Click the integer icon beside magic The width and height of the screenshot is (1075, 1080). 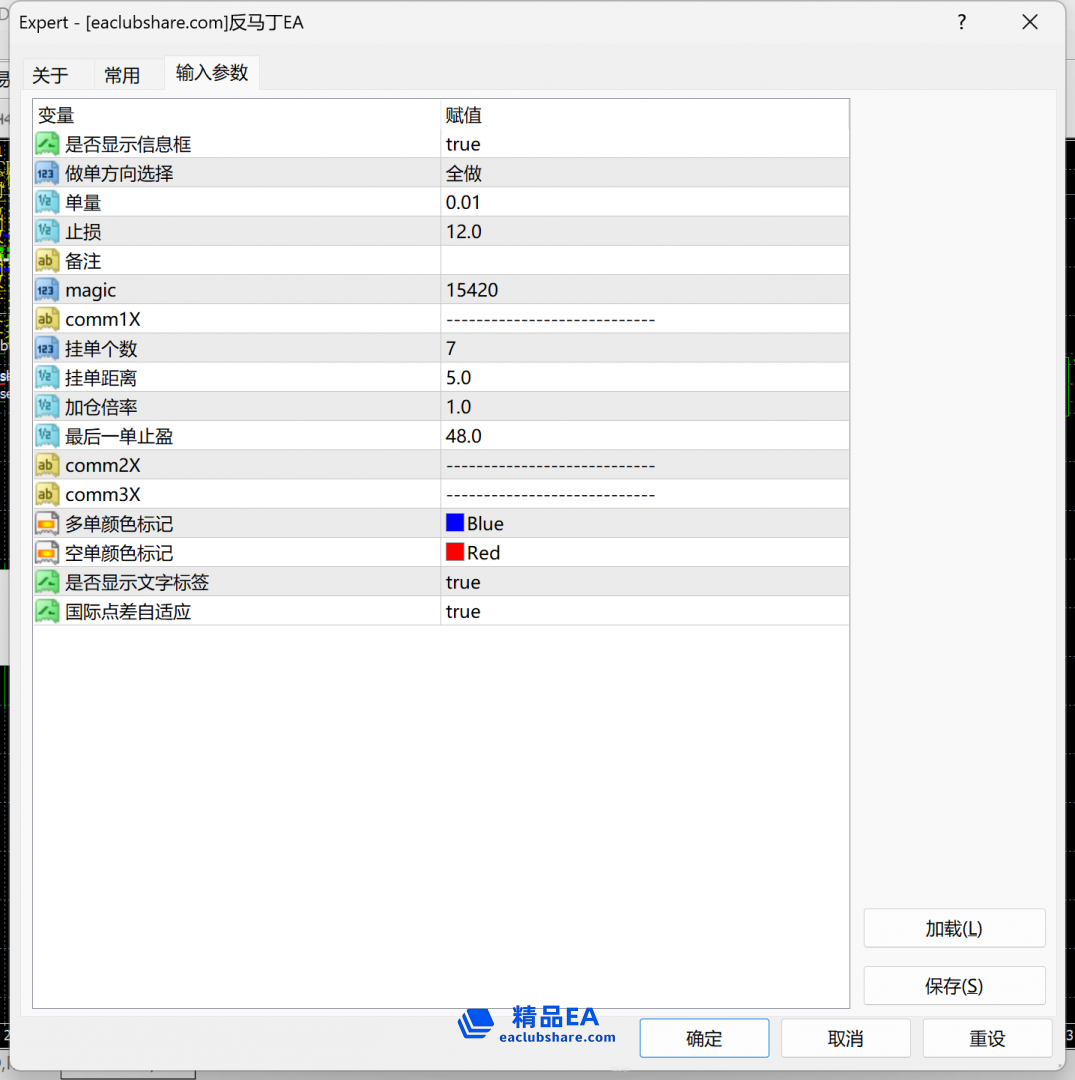[x=47, y=290]
